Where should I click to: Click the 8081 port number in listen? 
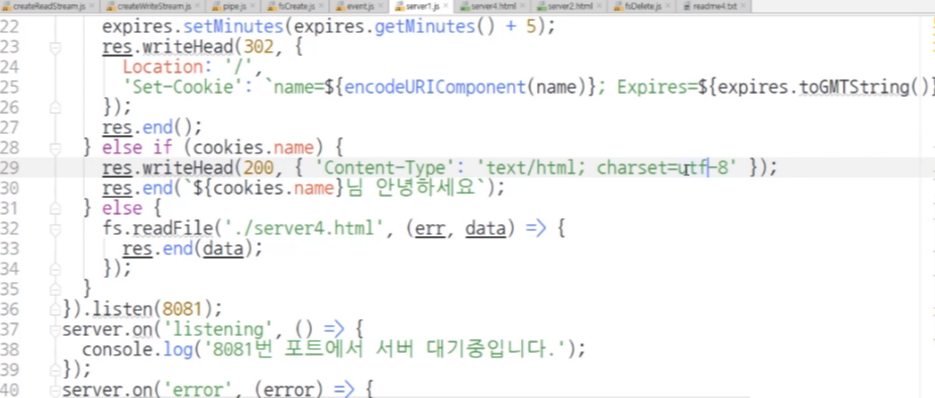(x=182, y=308)
